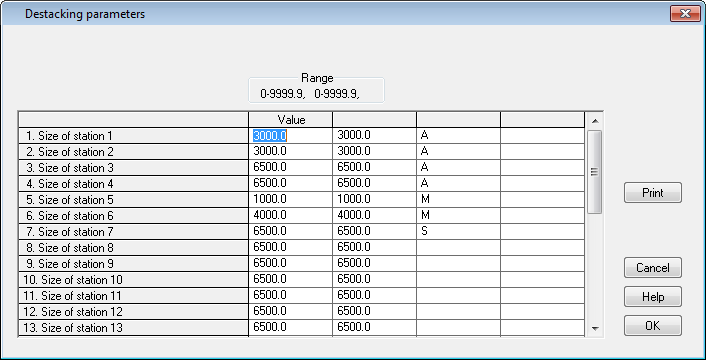Click row label '8. Size of station 8'
The image size is (706, 360).
point(133,248)
